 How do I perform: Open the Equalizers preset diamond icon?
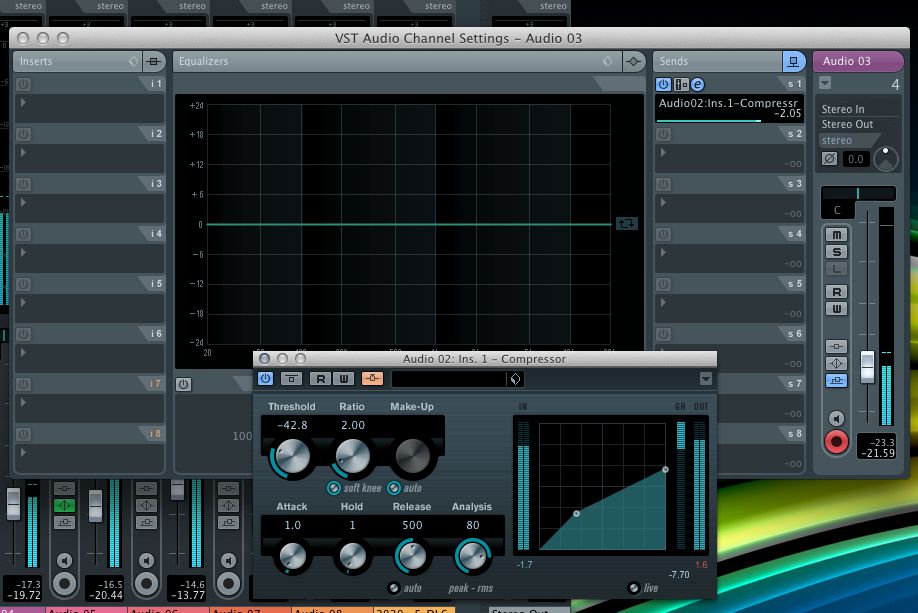608,61
